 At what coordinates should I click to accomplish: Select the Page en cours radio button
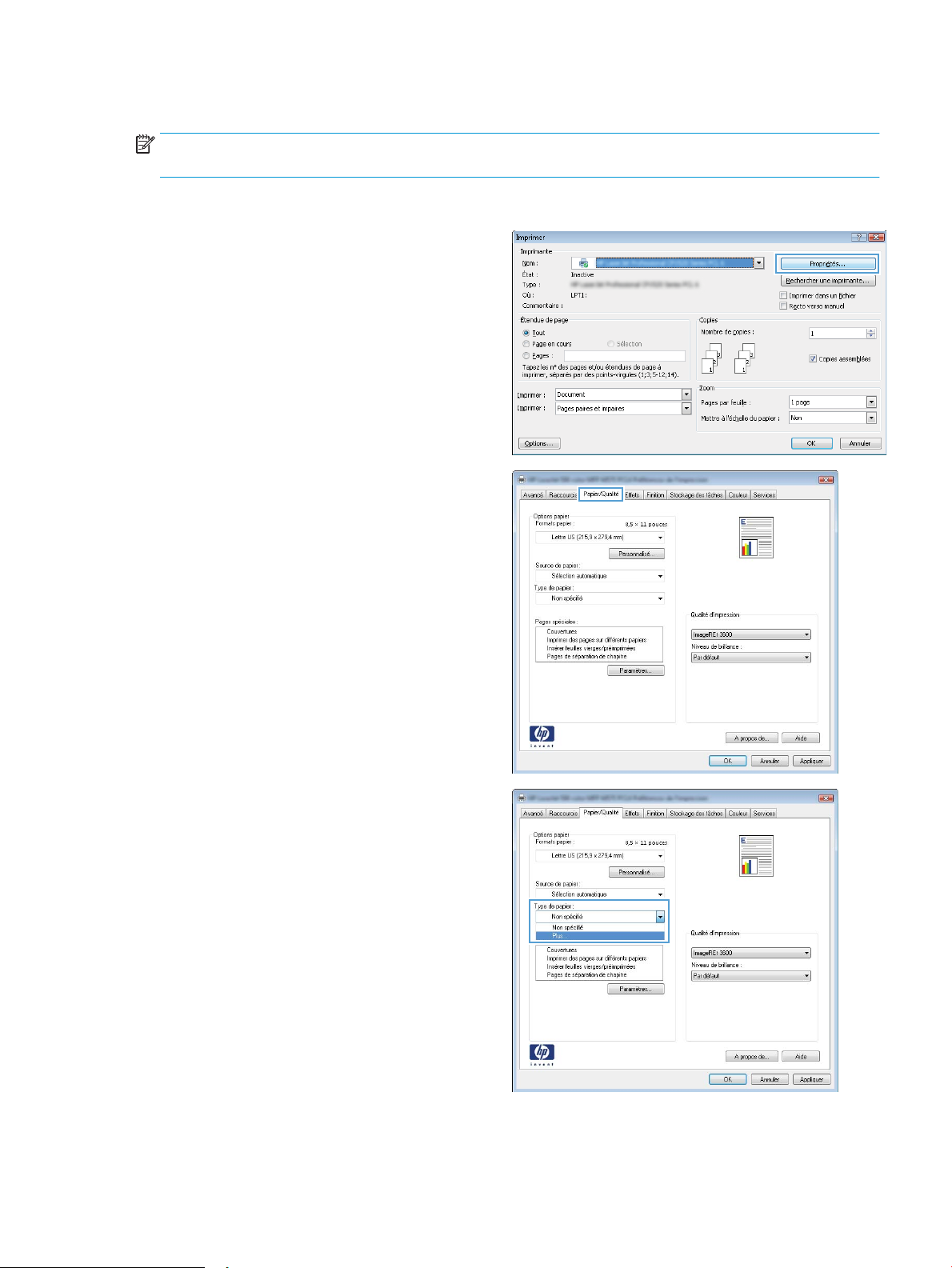[x=526, y=344]
